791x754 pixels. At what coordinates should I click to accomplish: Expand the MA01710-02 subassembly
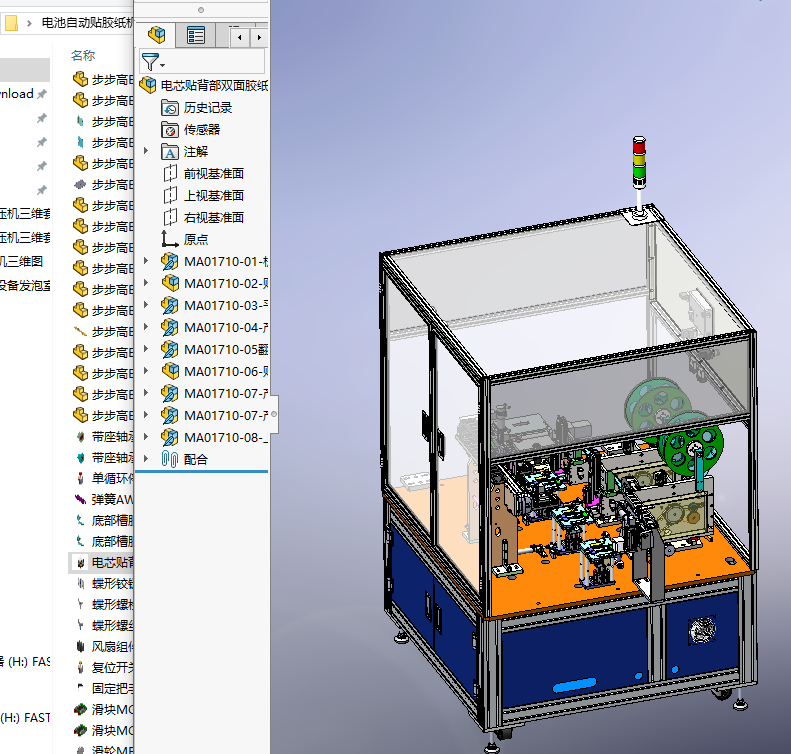pos(146,282)
